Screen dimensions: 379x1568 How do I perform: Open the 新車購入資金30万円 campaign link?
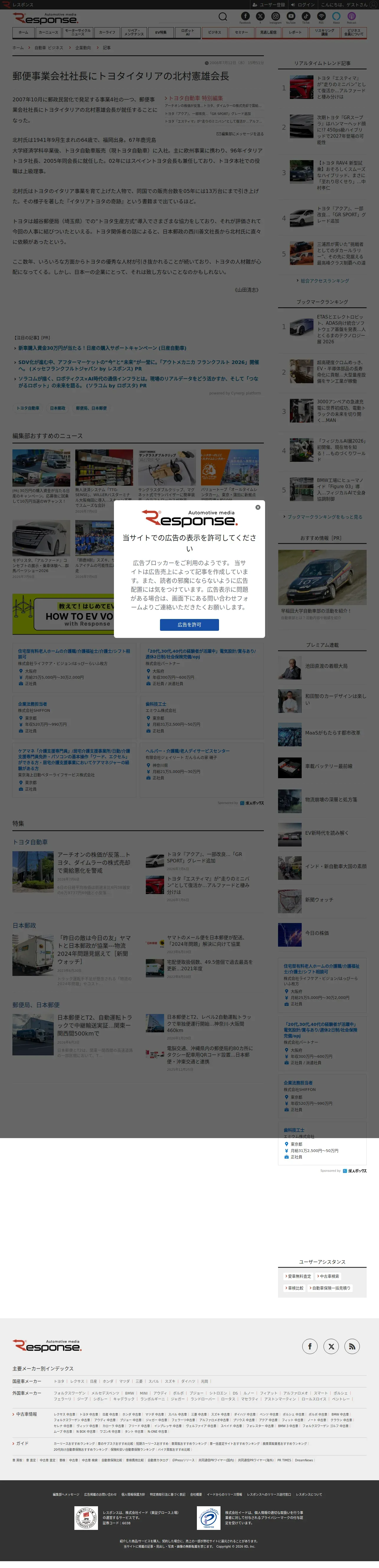tap(102, 348)
